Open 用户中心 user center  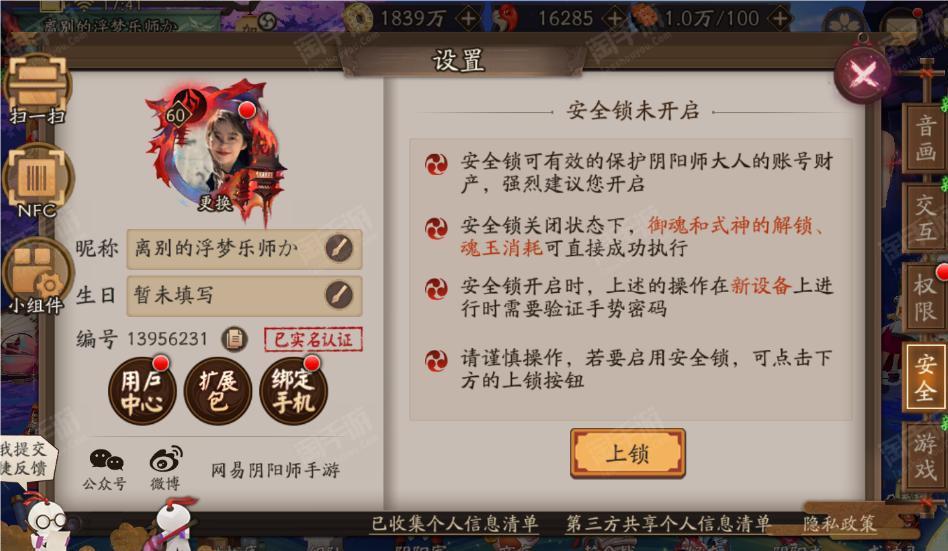[x=142, y=391]
